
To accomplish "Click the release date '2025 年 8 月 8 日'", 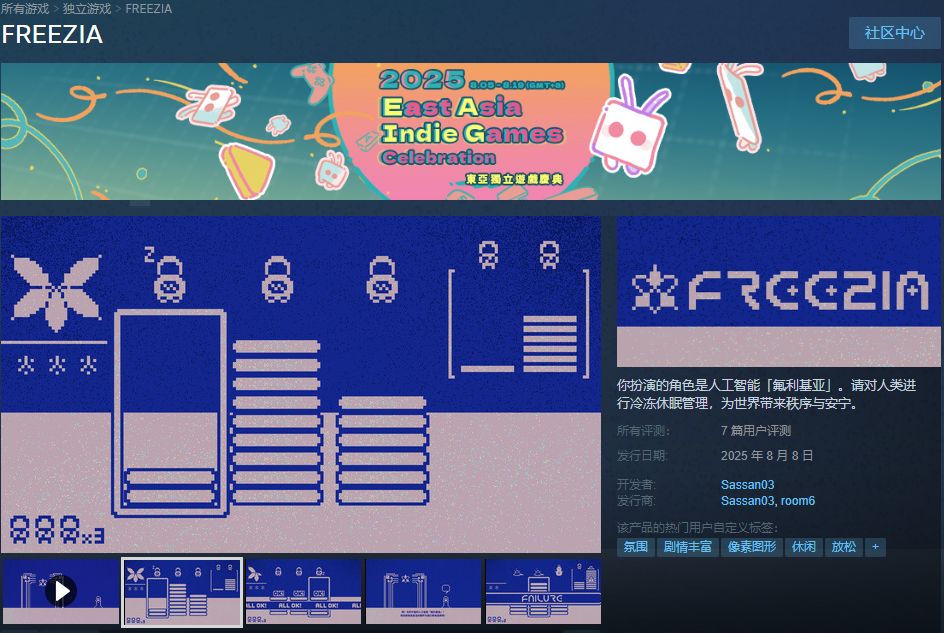I will pyautogui.click(x=767, y=456).
